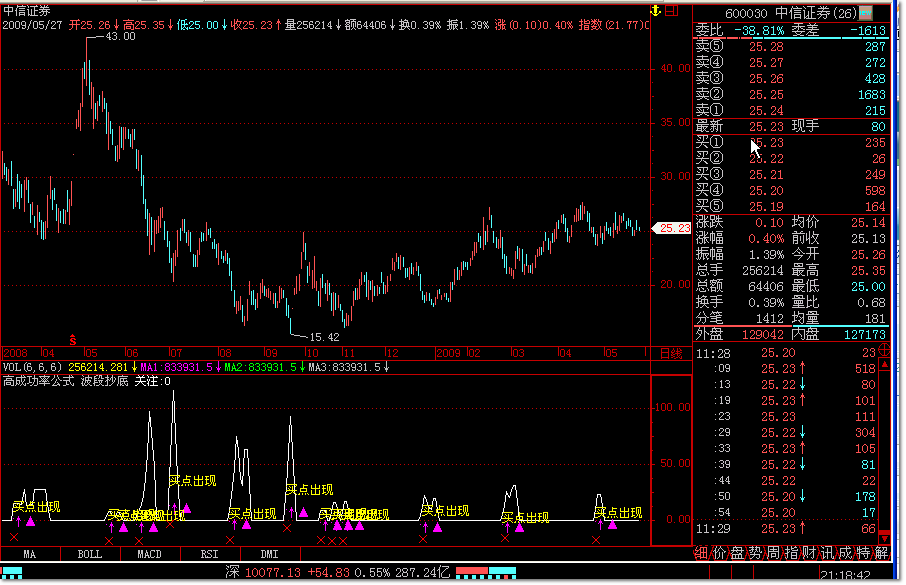The image size is (906, 585).
Task: Click the 最低 25.00 value
Action: click(x=868, y=287)
